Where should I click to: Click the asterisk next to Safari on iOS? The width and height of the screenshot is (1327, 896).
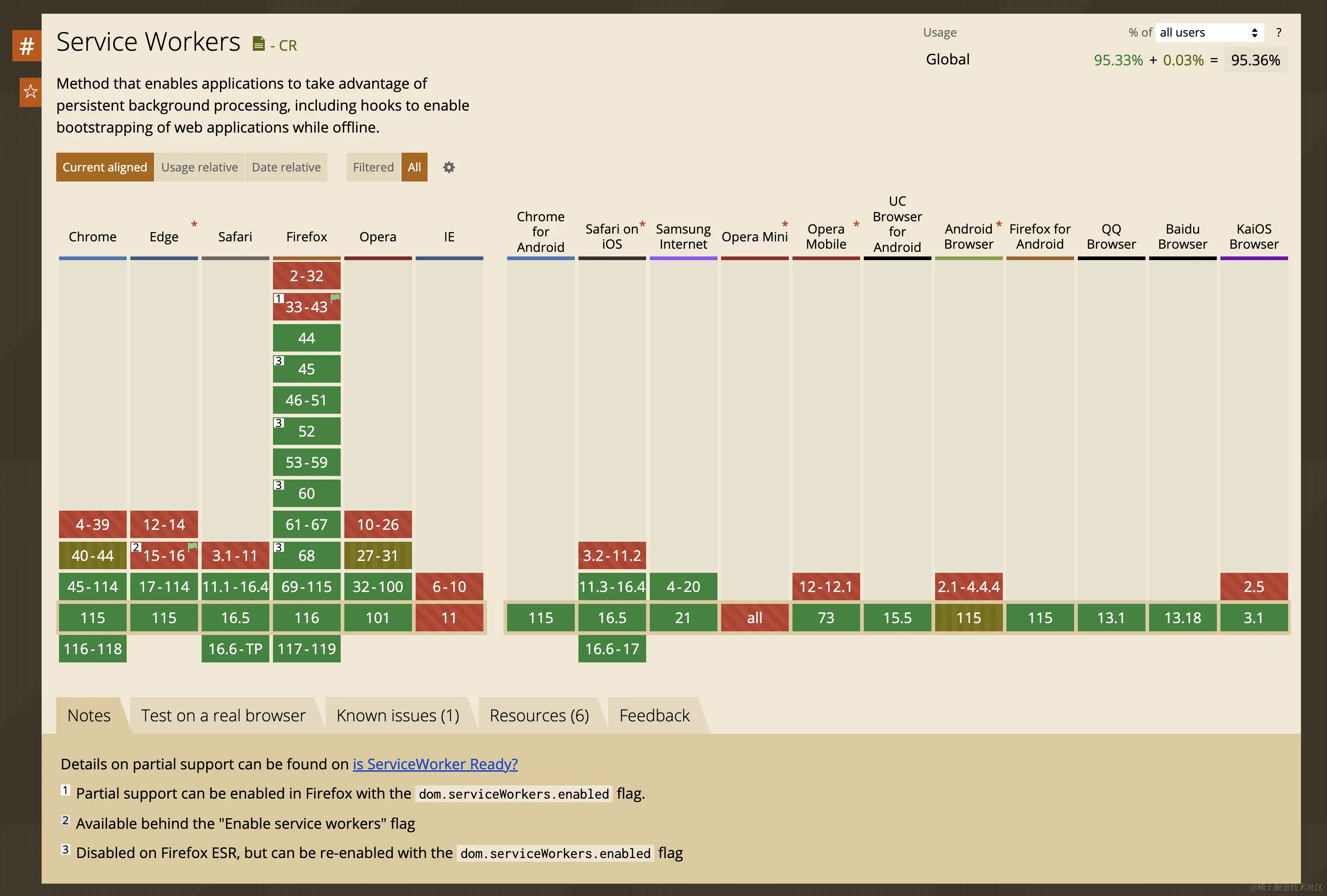tap(642, 224)
